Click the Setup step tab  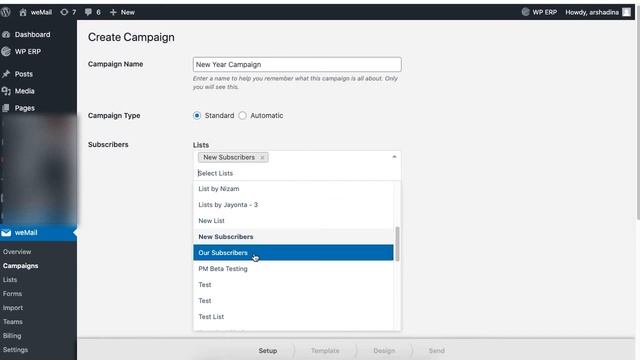point(268,351)
